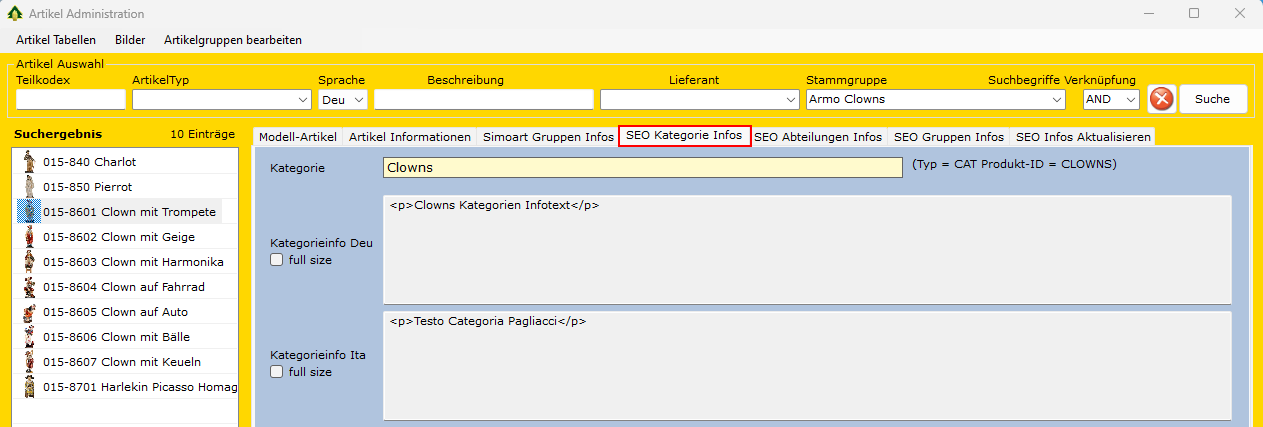Click the Clown mit Geige thumbnail icon
This screenshot has width=1263, height=427.
click(29, 237)
